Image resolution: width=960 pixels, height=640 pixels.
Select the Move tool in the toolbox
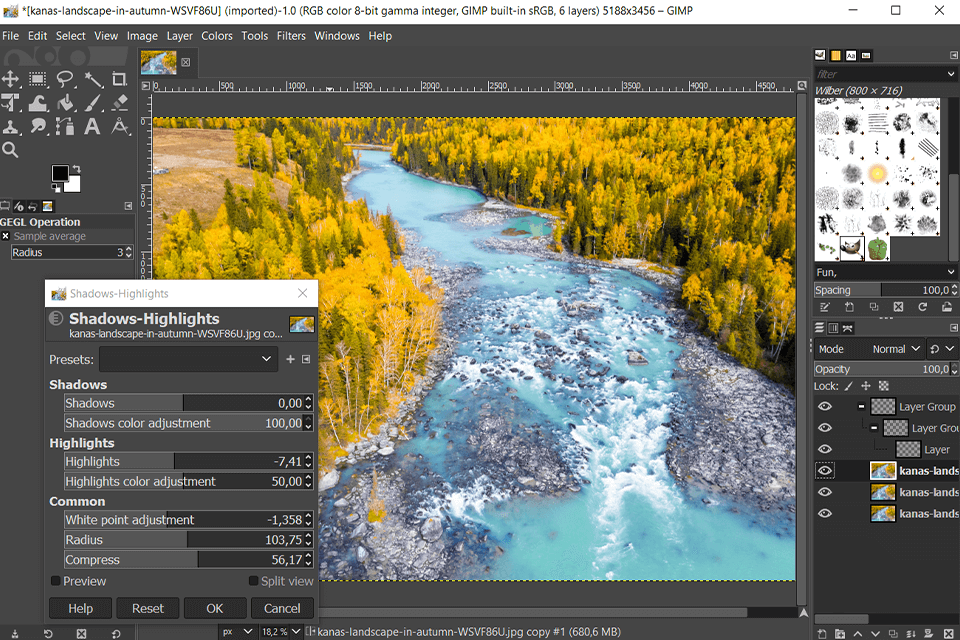point(10,79)
